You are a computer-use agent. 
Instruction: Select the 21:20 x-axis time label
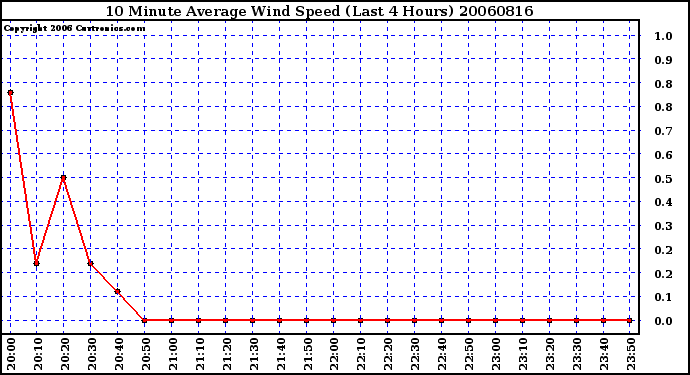coord(227,354)
